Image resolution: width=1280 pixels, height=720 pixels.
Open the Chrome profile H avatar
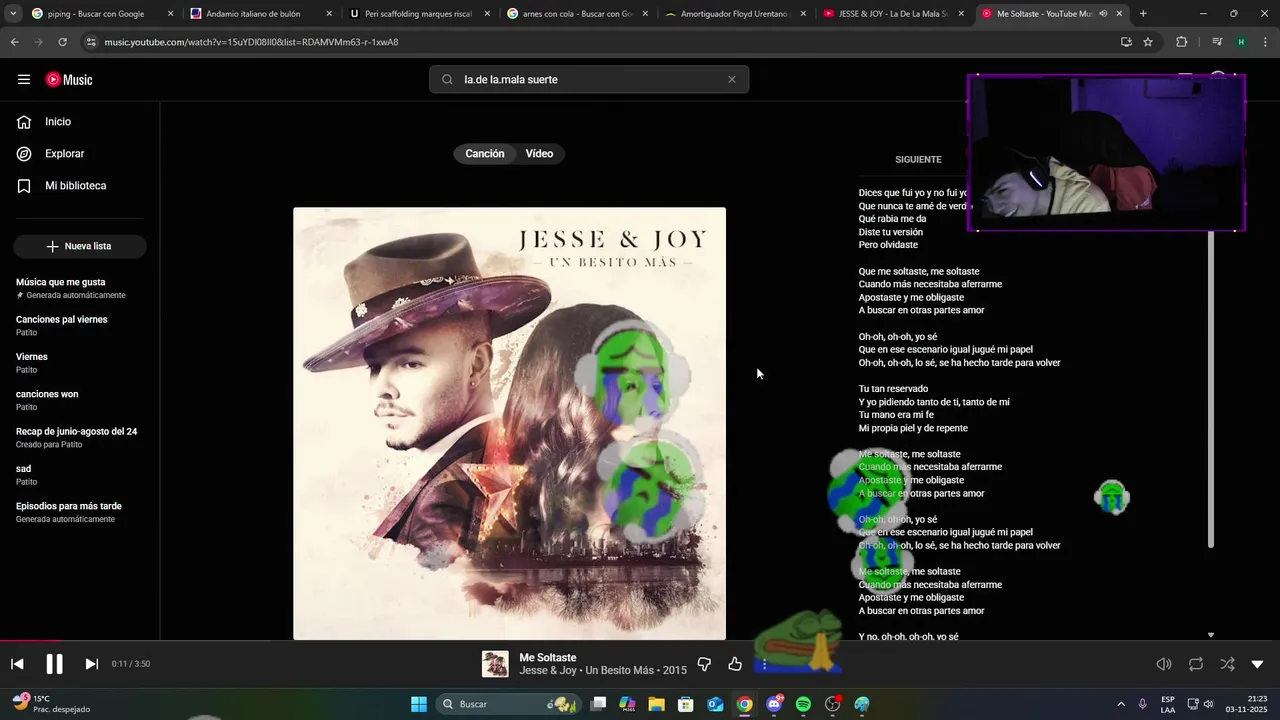click(1241, 42)
